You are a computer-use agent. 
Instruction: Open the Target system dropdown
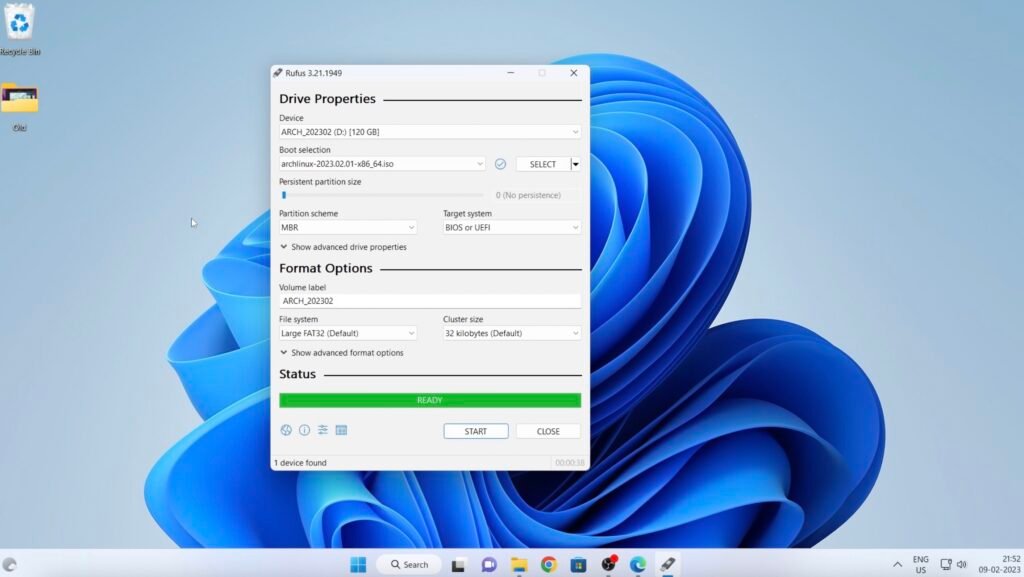512,227
